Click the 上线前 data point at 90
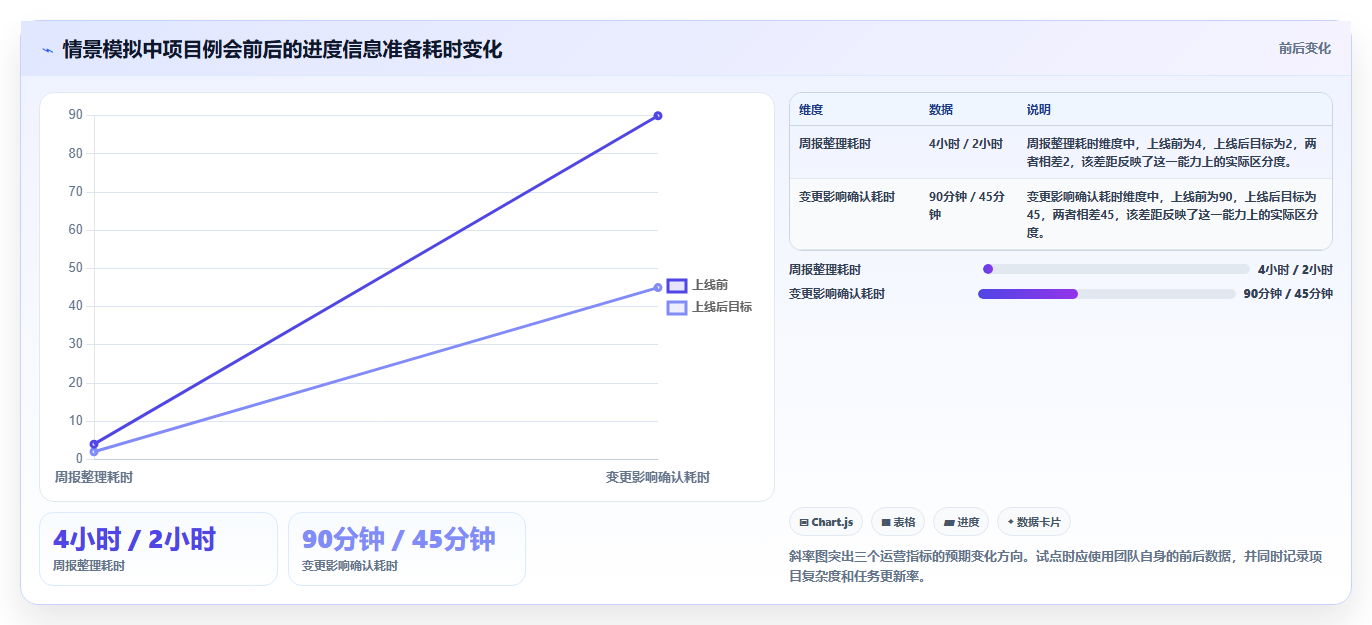Viewport: 1372px width, 625px height. [x=658, y=116]
